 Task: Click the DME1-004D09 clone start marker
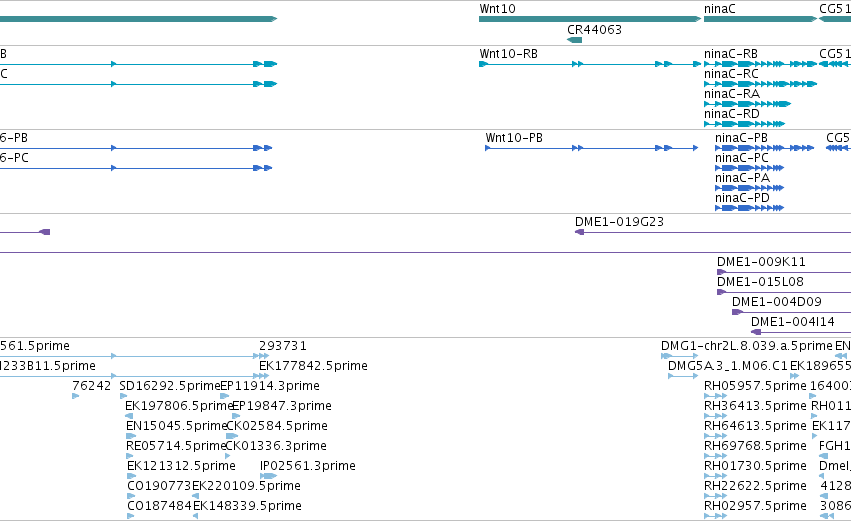tap(737, 312)
